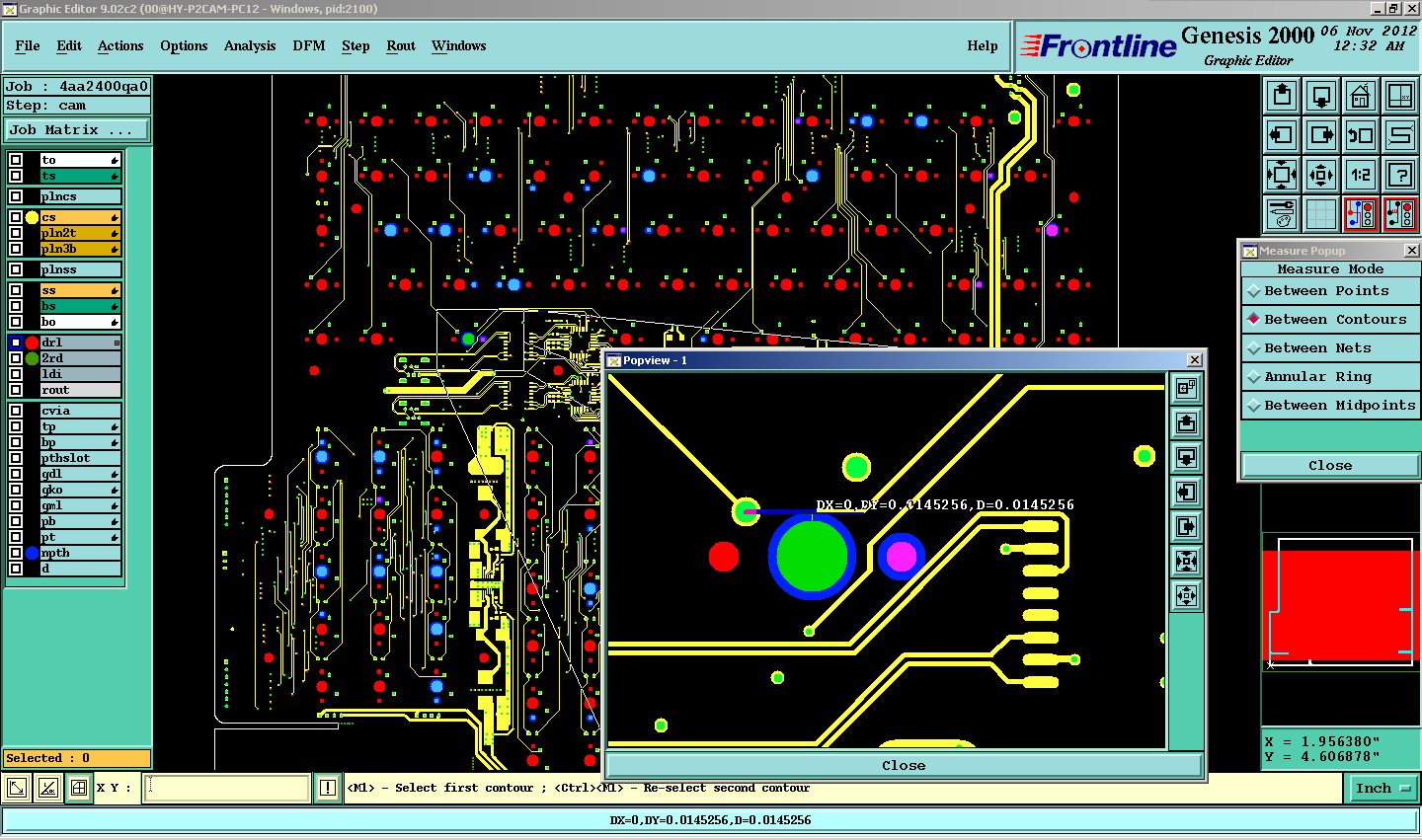The image size is (1422, 840).
Task: Toggle checkbox for layer 'rout'
Action: click(16, 390)
